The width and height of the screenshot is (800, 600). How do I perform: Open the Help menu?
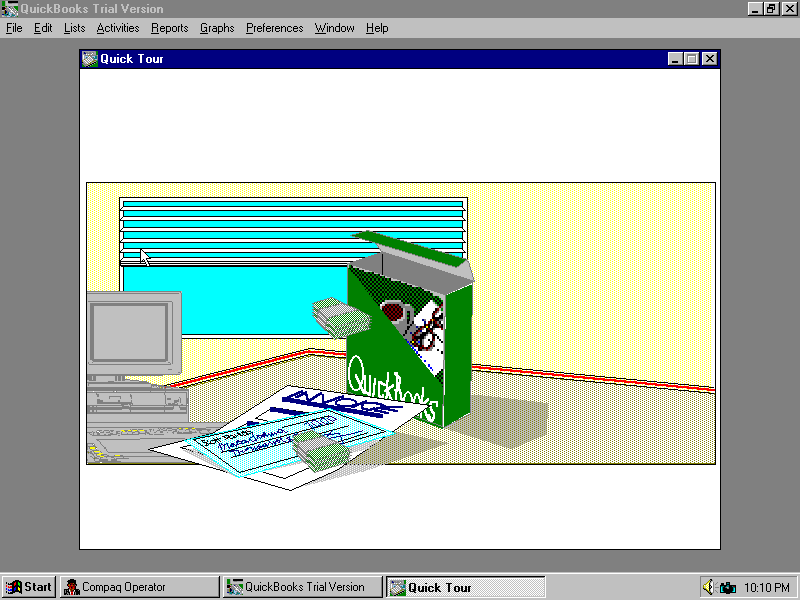tap(377, 28)
